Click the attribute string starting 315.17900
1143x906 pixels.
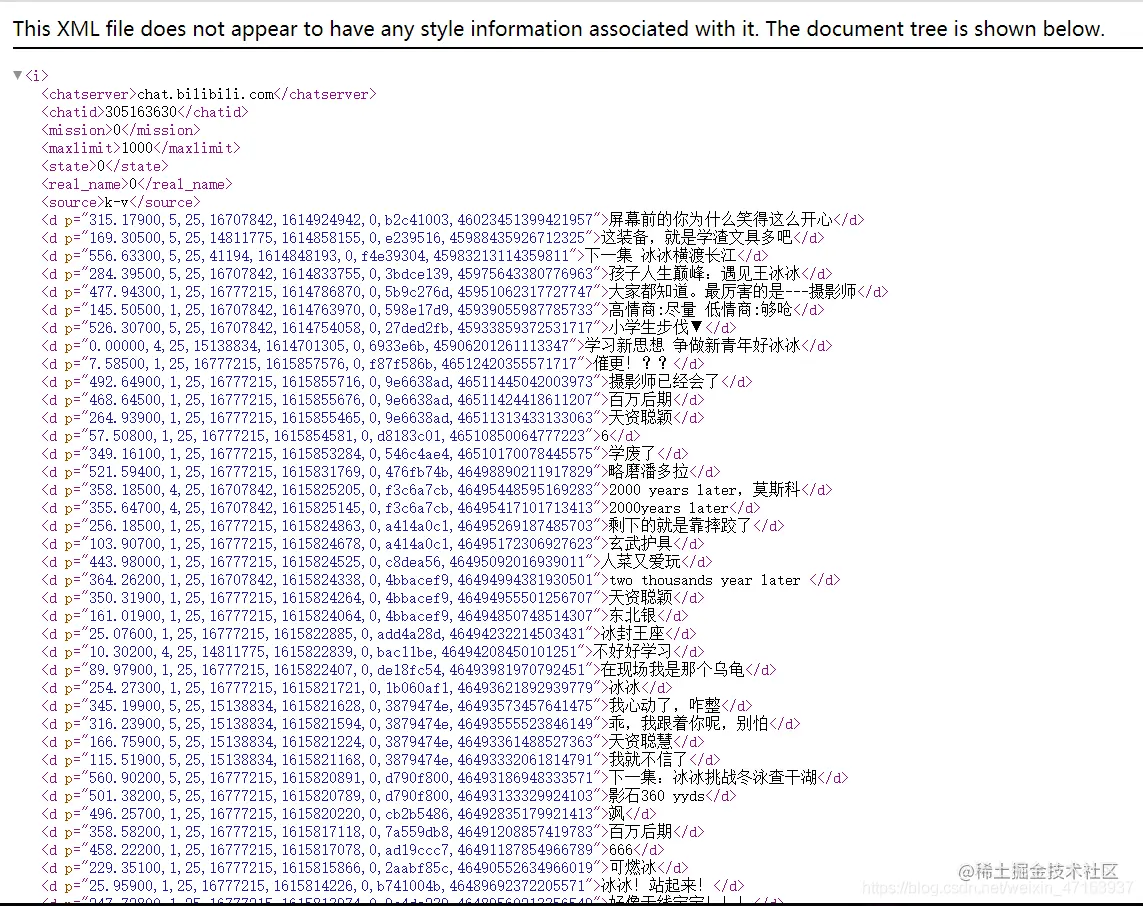point(340,220)
